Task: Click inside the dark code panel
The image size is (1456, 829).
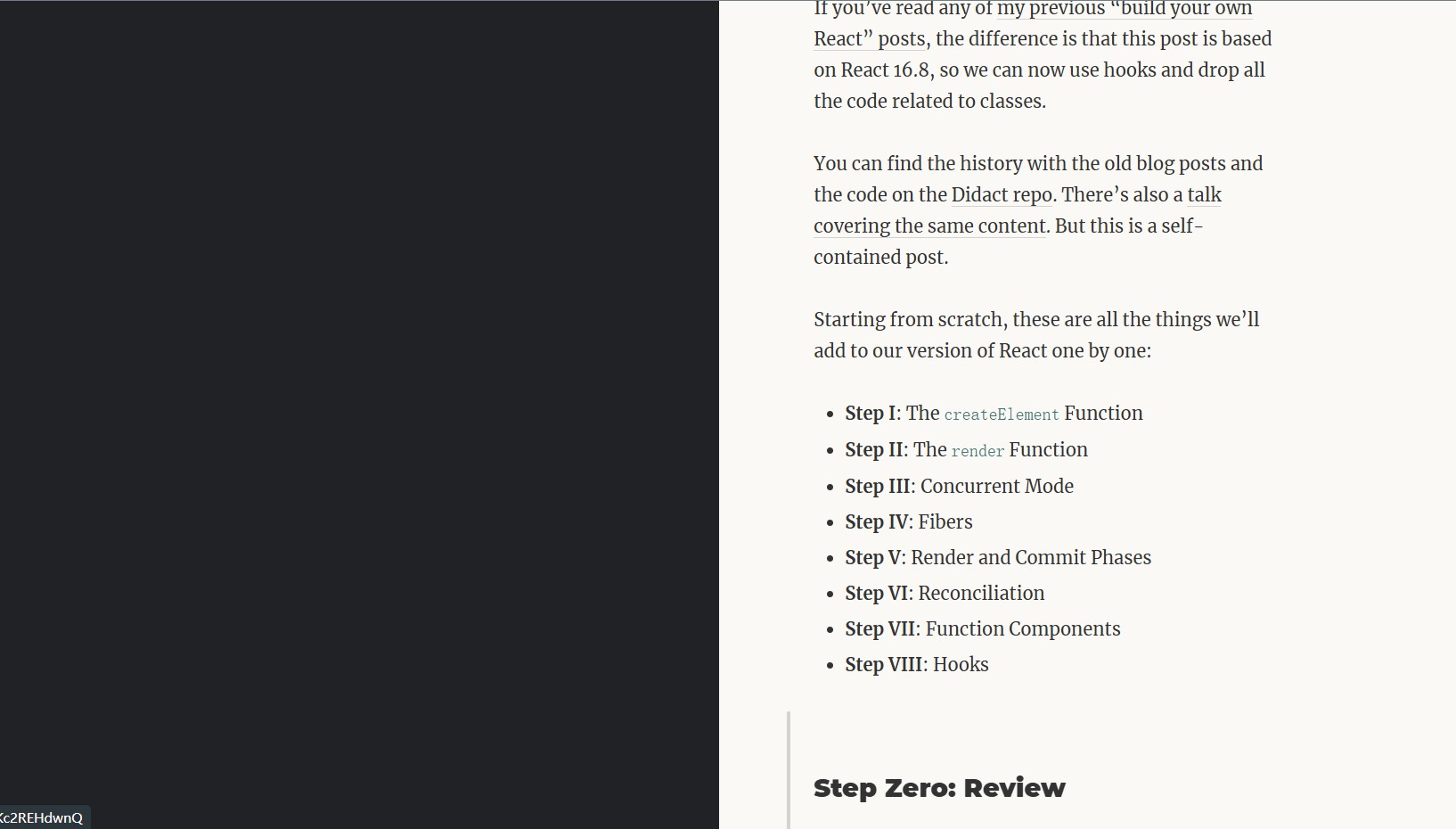Action: pyautogui.click(x=359, y=401)
